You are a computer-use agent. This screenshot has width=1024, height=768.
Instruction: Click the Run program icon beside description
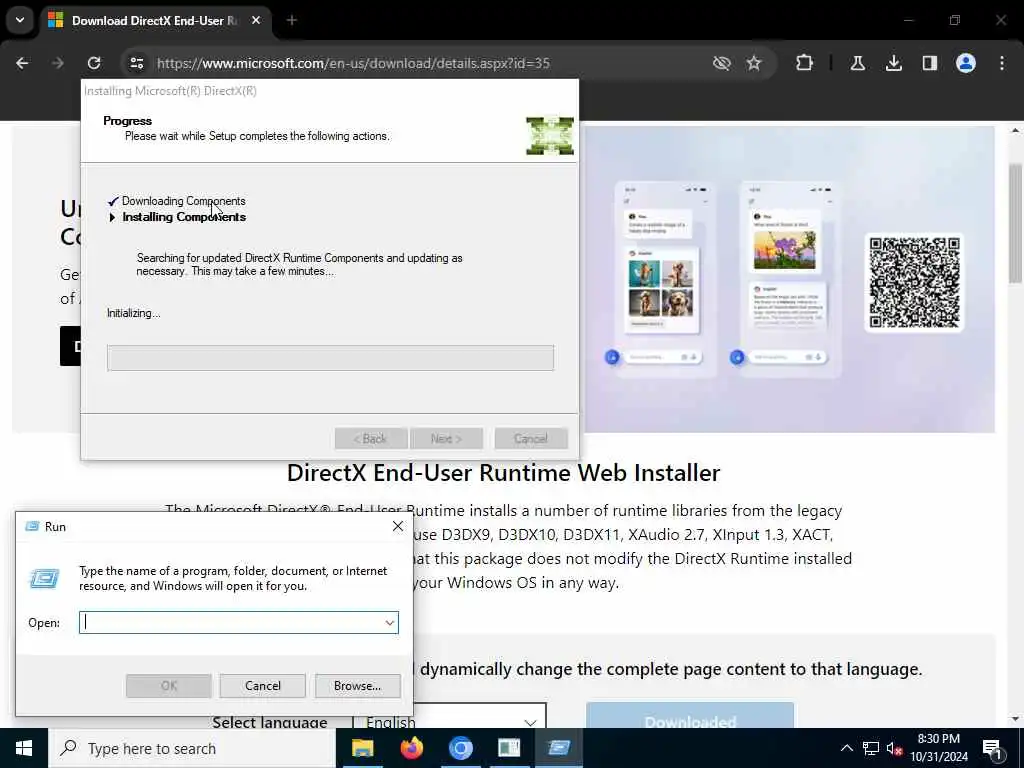44,578
